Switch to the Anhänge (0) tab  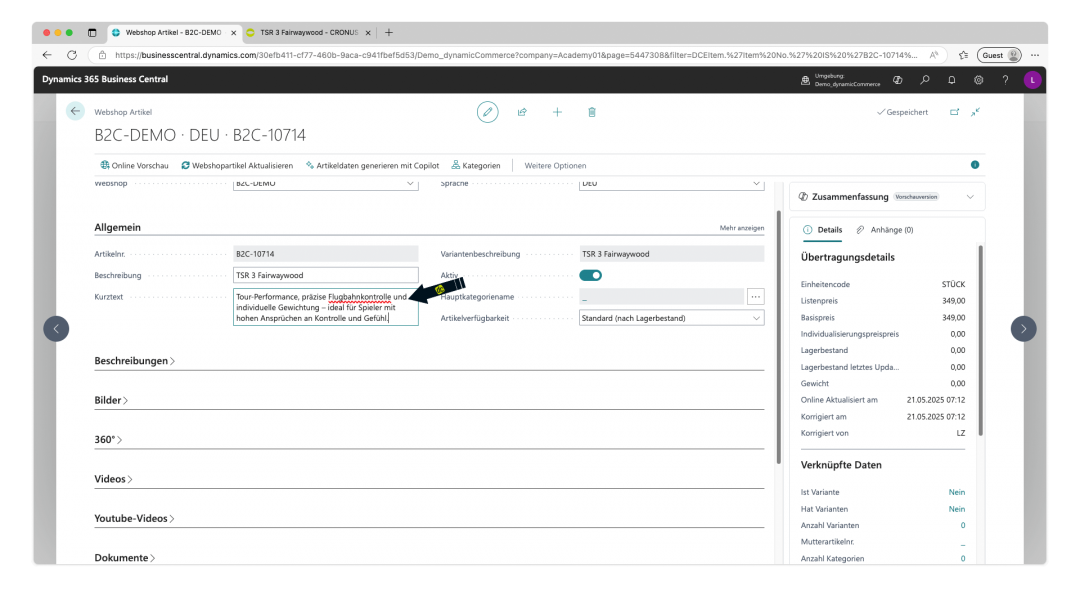tap(884, 230)
